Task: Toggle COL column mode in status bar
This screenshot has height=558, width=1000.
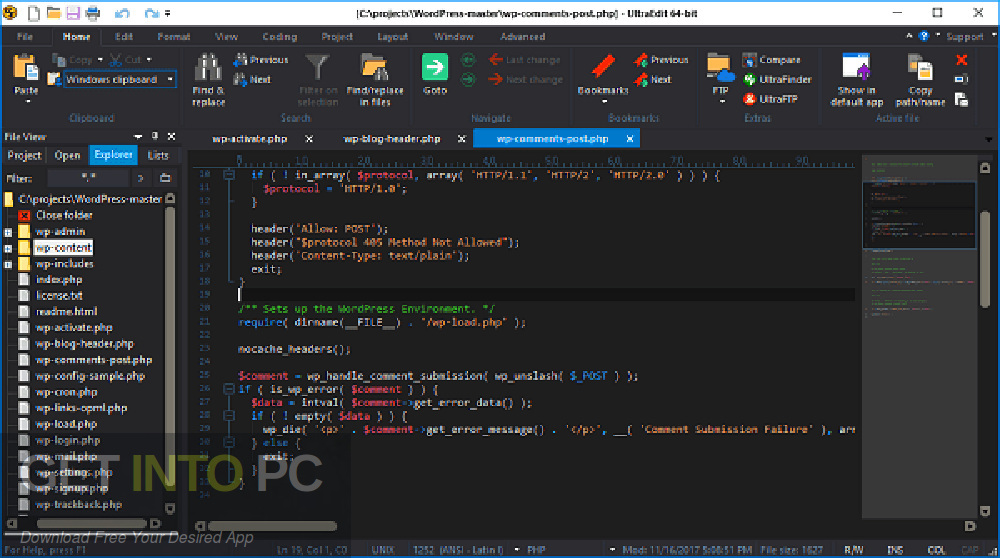Action: [x=936, y=550]
